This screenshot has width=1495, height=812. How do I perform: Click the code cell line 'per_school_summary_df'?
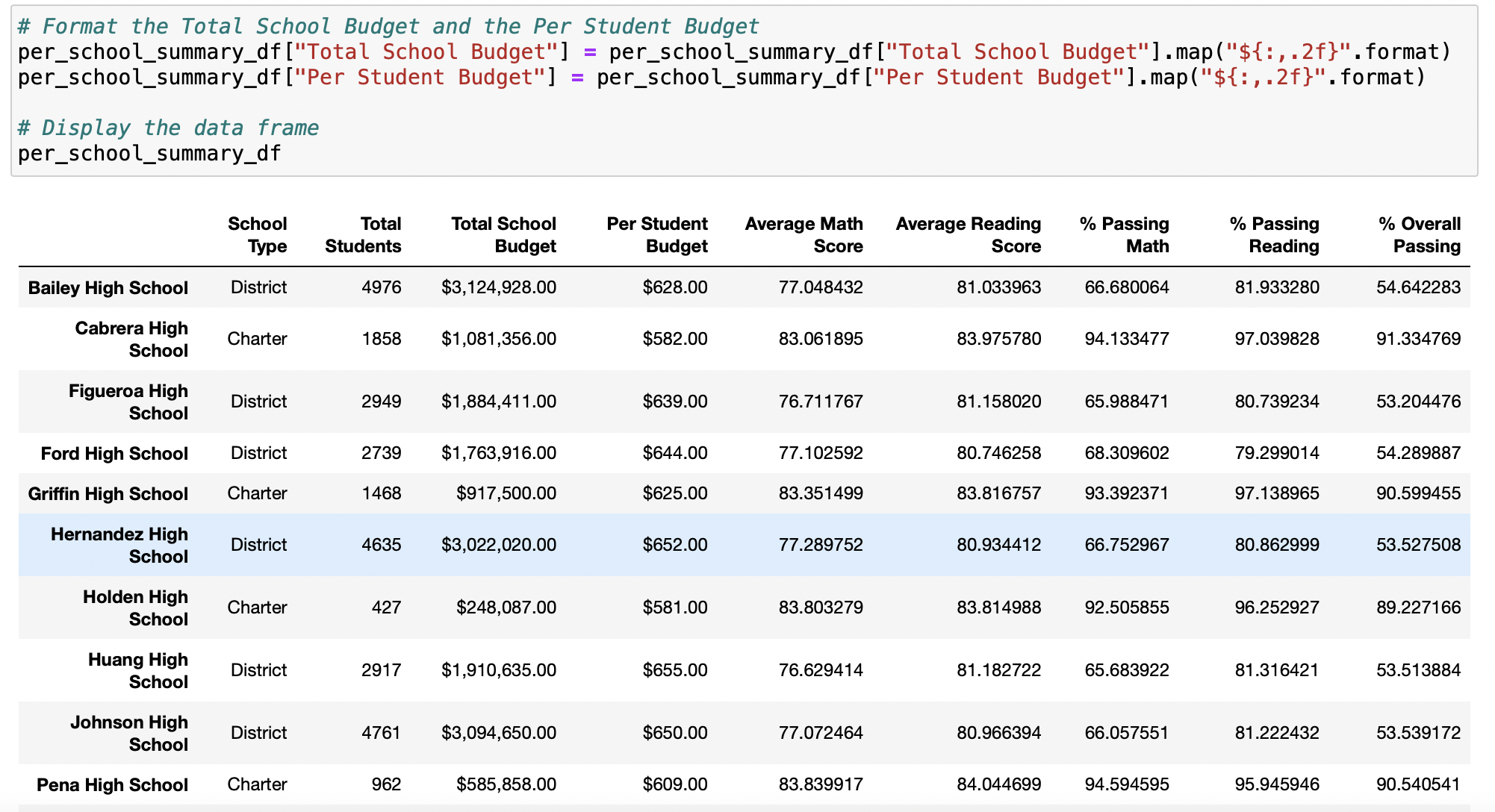click(149, 153)
